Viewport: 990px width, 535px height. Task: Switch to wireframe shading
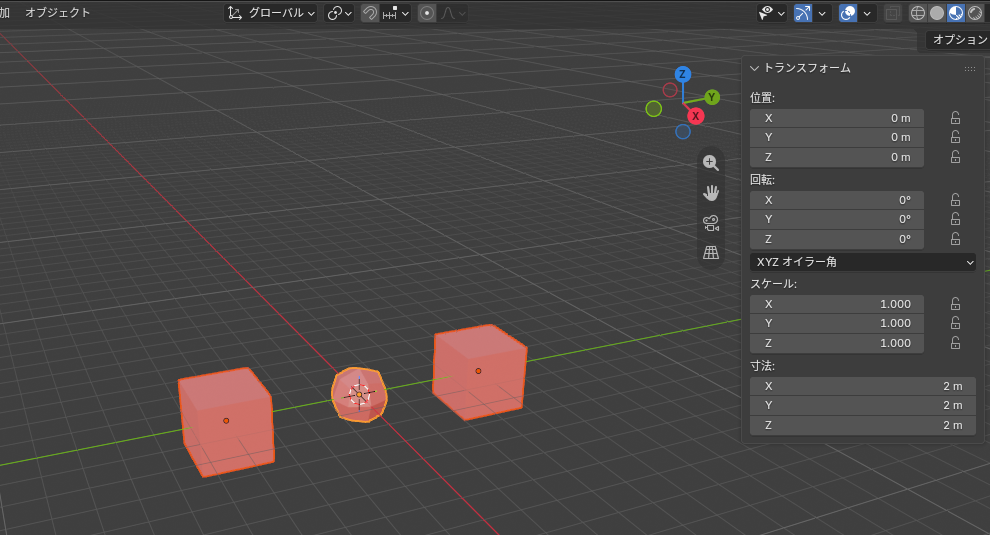click(918, 13)
